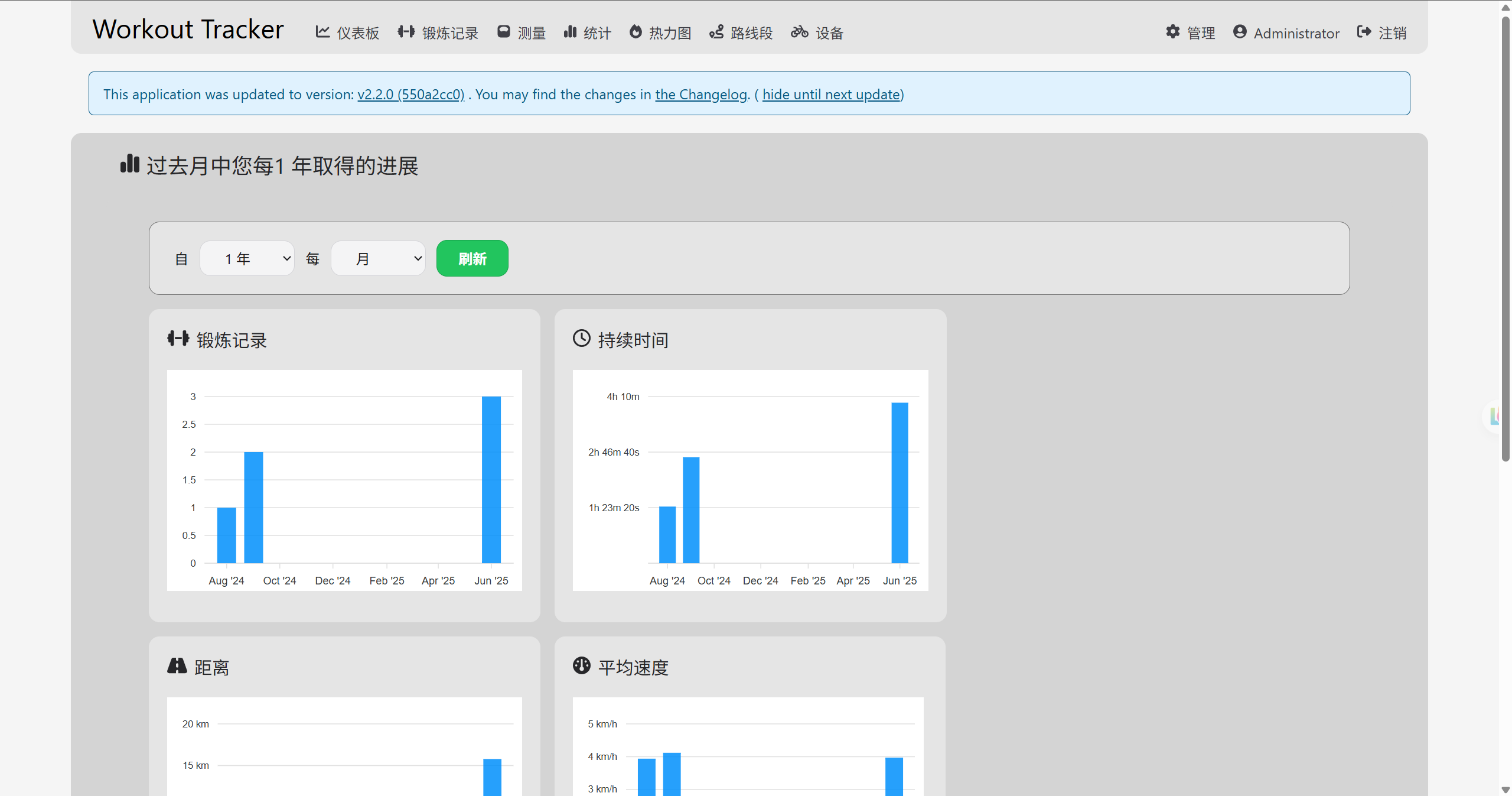This screenshot has width=1512, height=796.
Task: Expand the 1 年 period dropdown
Action: click(247, 258)
